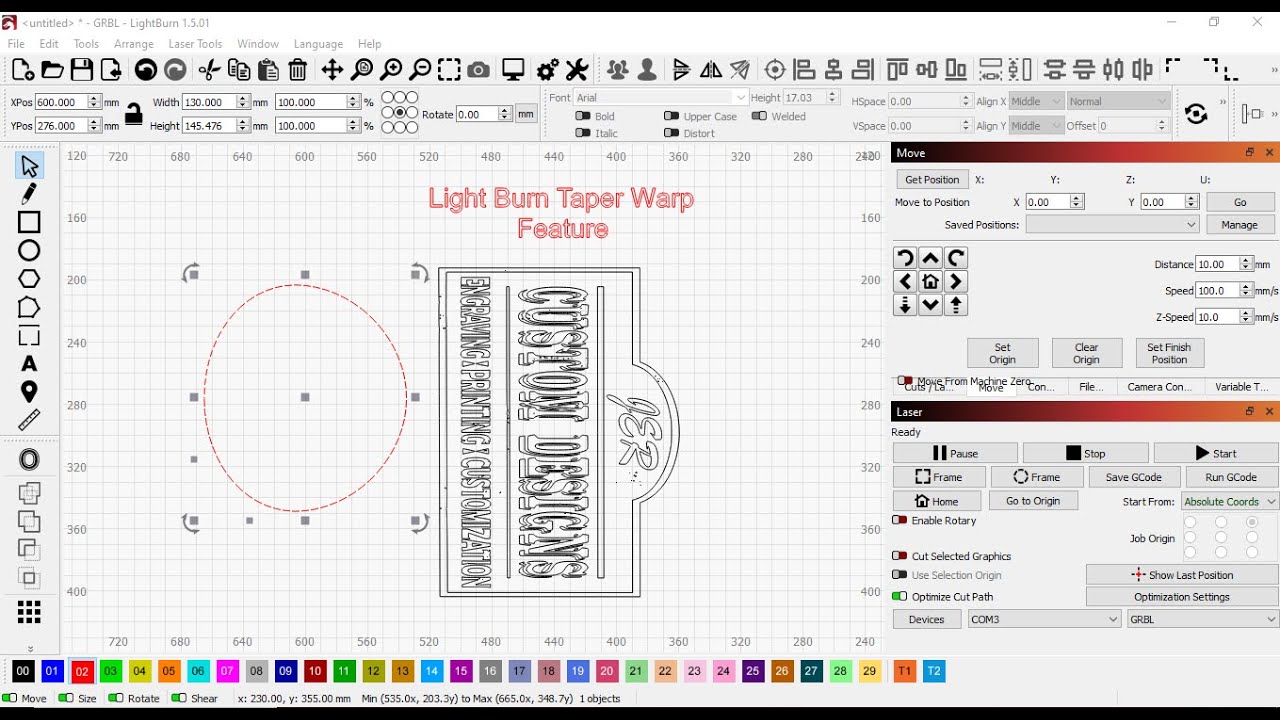Open the Align X Middle dropdown
Screen dimensions: 1280x720
[x=1036, y=101]
